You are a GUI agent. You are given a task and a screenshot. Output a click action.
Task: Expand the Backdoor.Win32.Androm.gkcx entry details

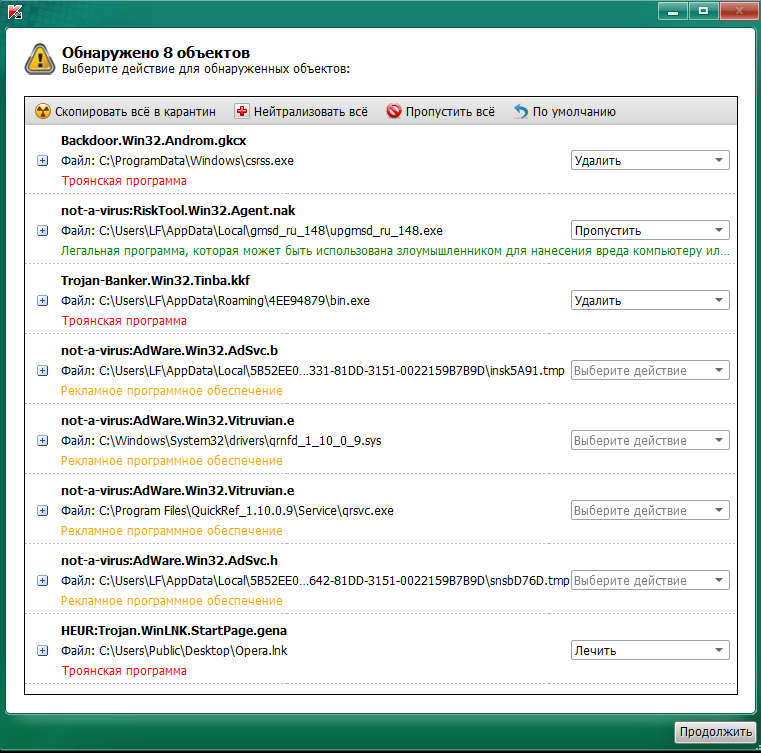[x=43, y=161]
